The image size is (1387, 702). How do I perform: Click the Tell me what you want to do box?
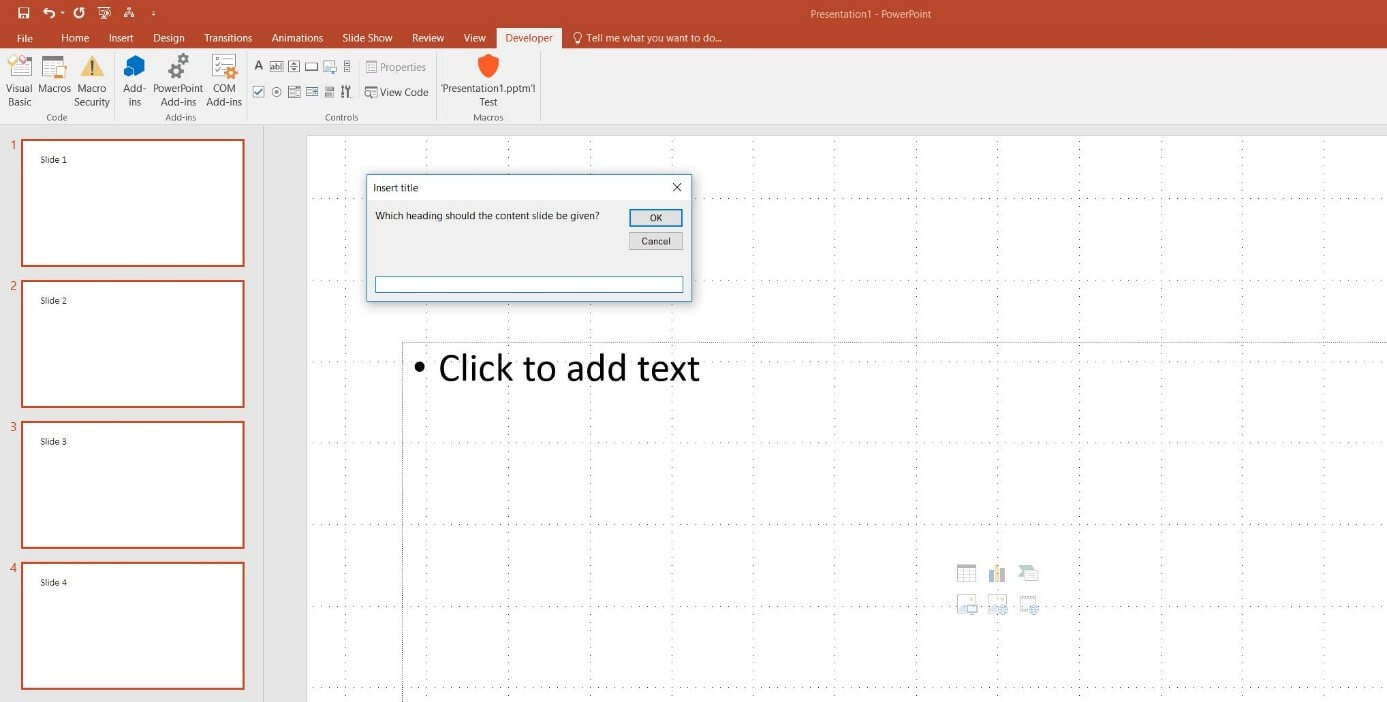point(647,38)
